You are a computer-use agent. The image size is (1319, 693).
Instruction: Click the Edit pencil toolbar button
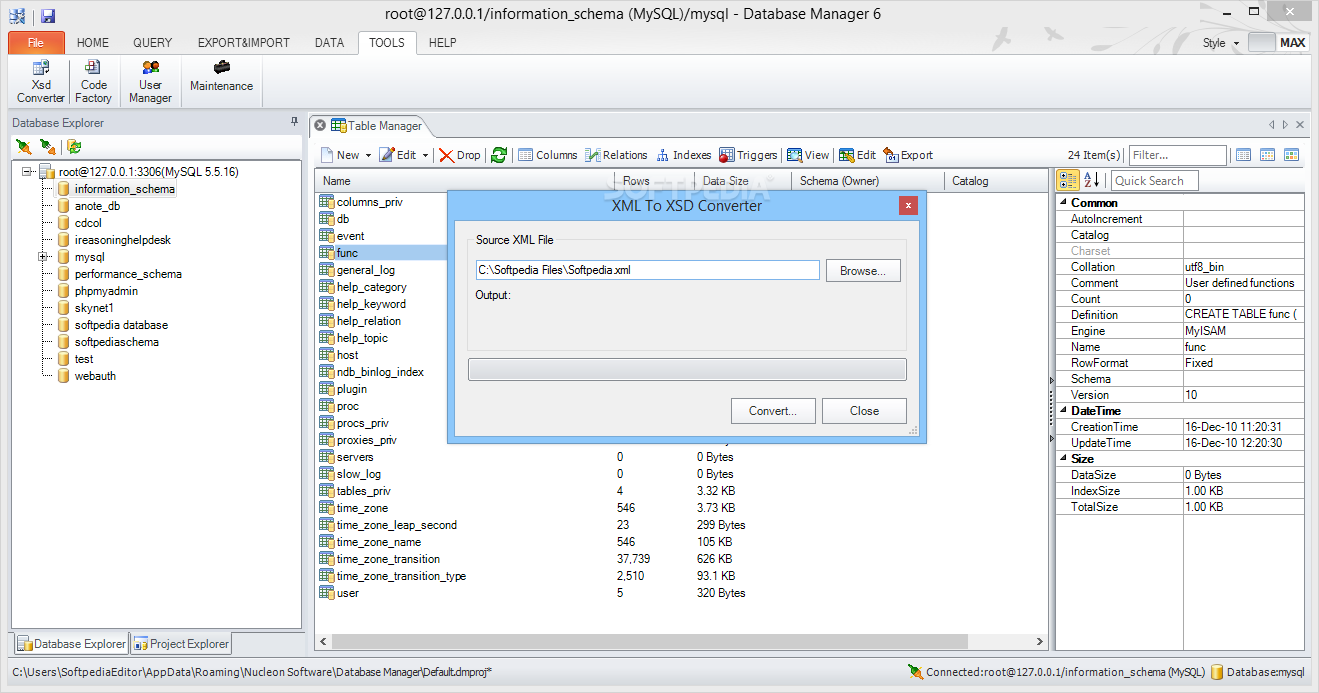click(x=398, y=155)
